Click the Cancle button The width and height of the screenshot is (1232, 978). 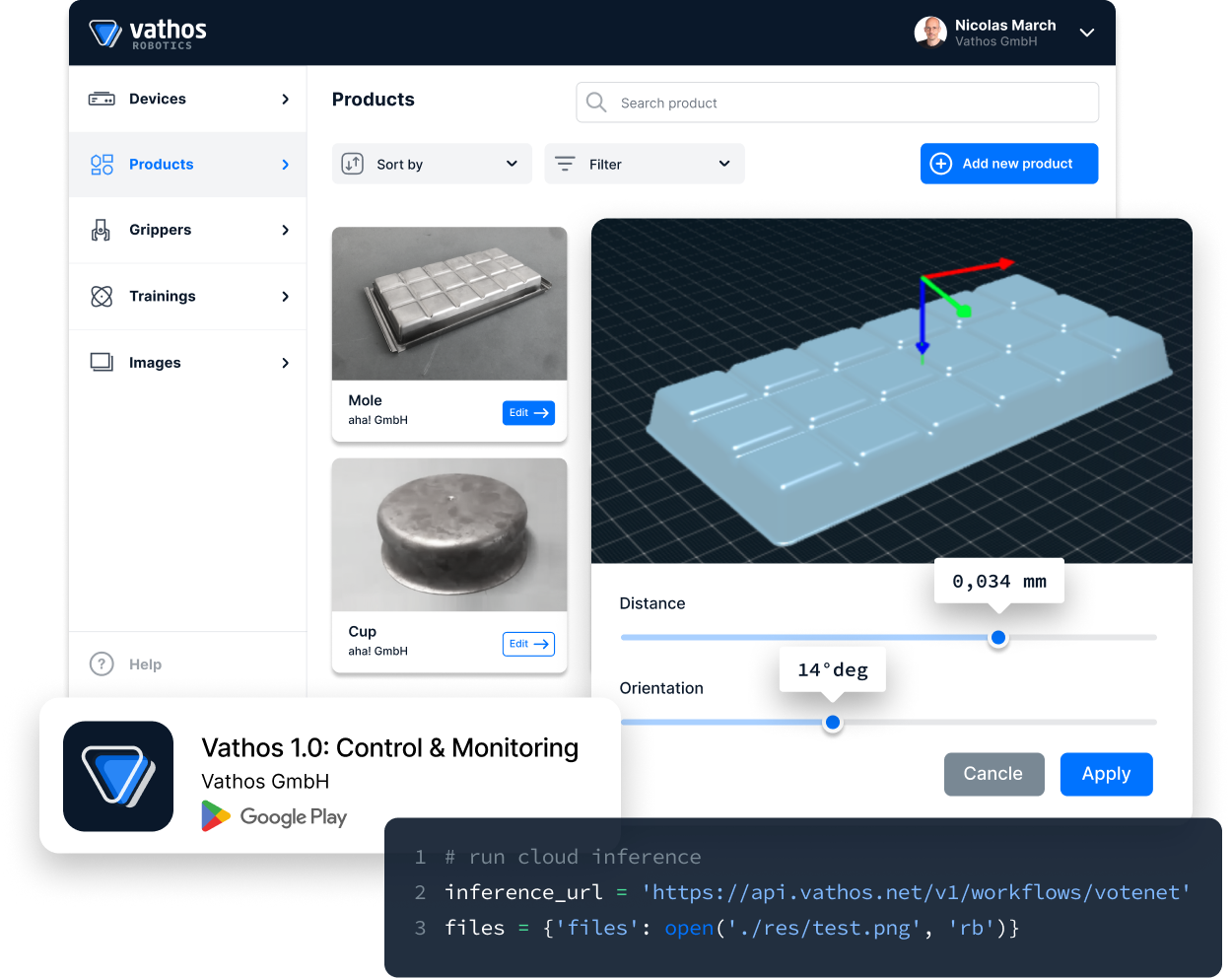click(993, 774)
